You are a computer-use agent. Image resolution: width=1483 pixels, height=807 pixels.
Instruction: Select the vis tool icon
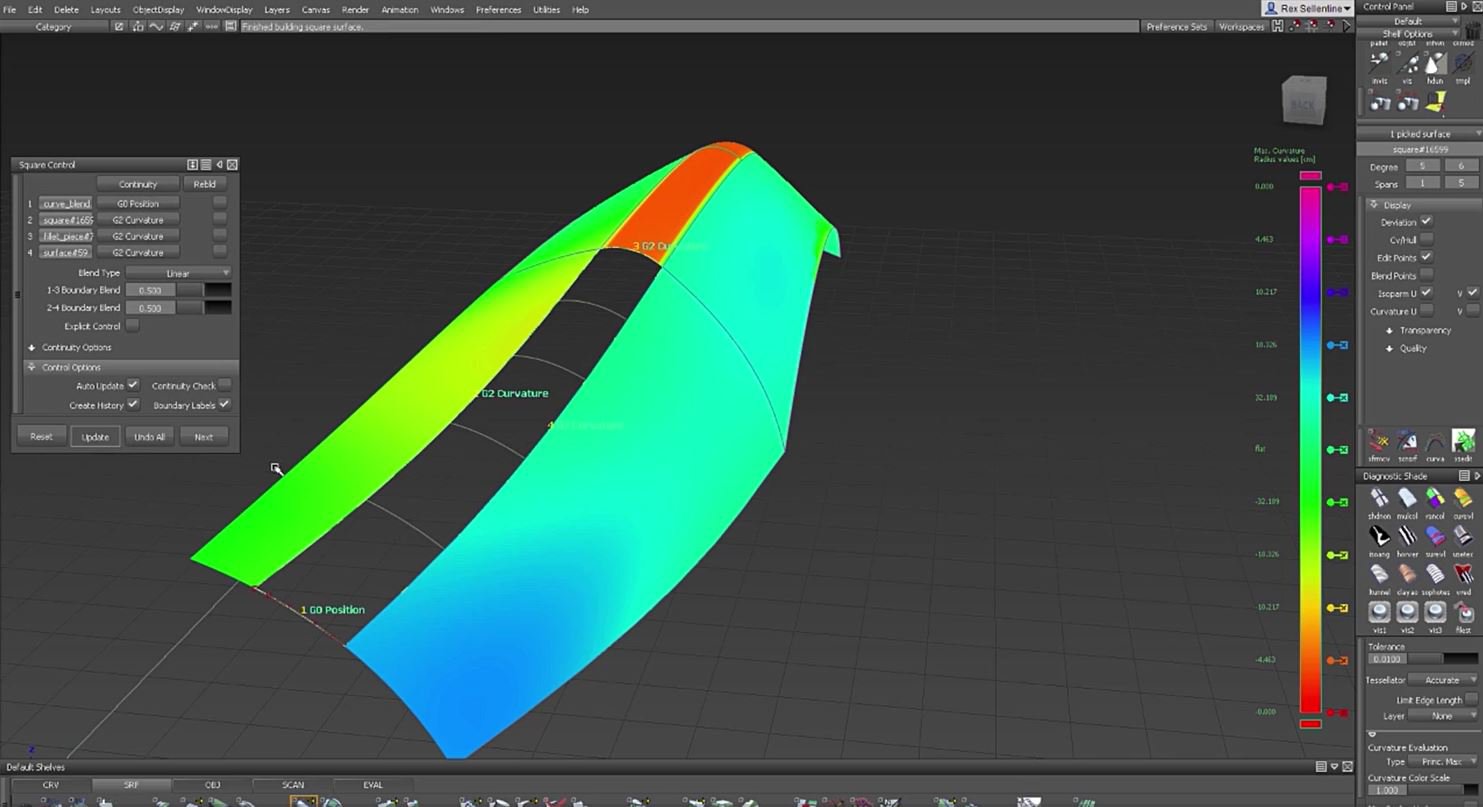(1408, 63)
